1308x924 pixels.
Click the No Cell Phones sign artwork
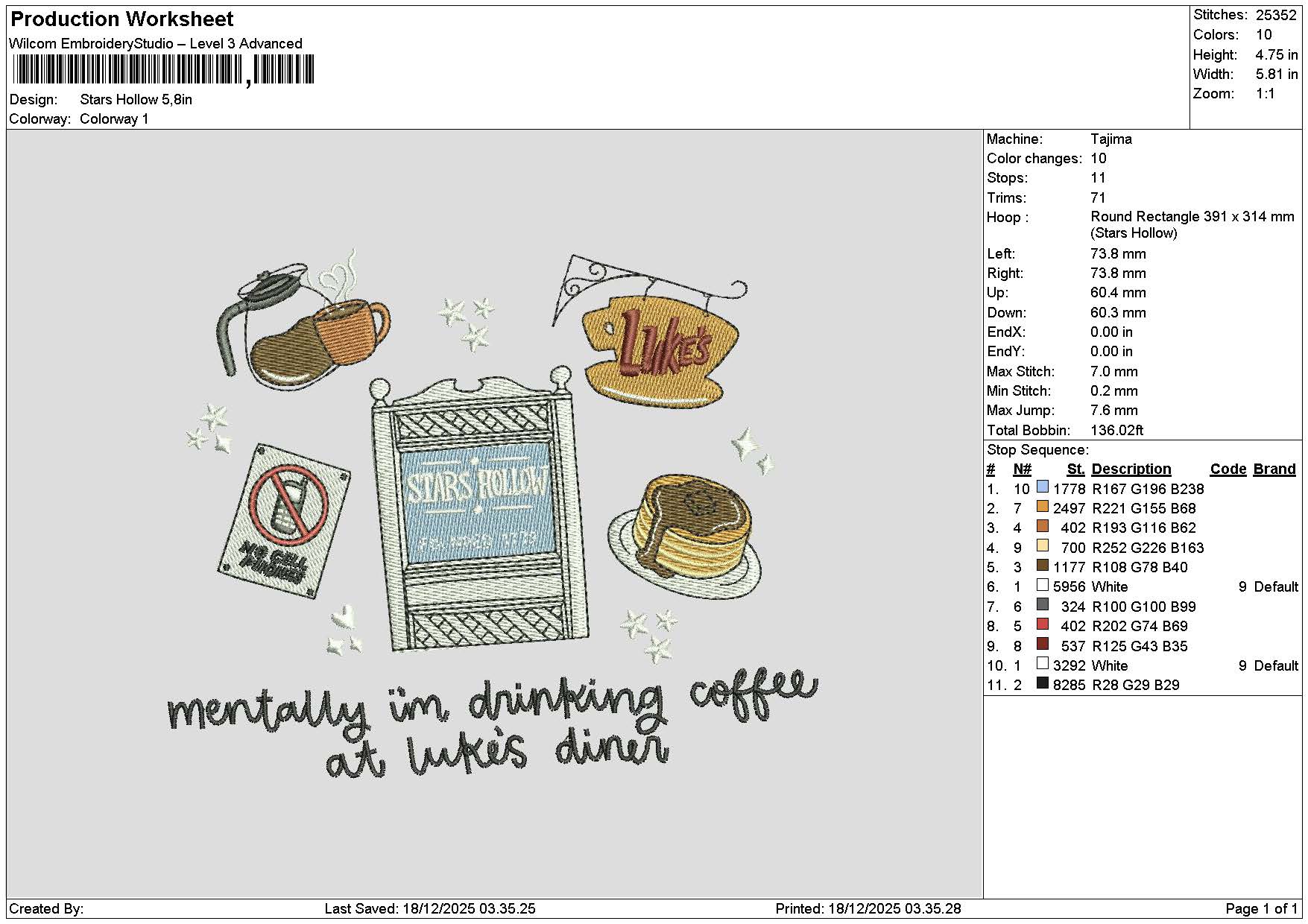point(284,519)
